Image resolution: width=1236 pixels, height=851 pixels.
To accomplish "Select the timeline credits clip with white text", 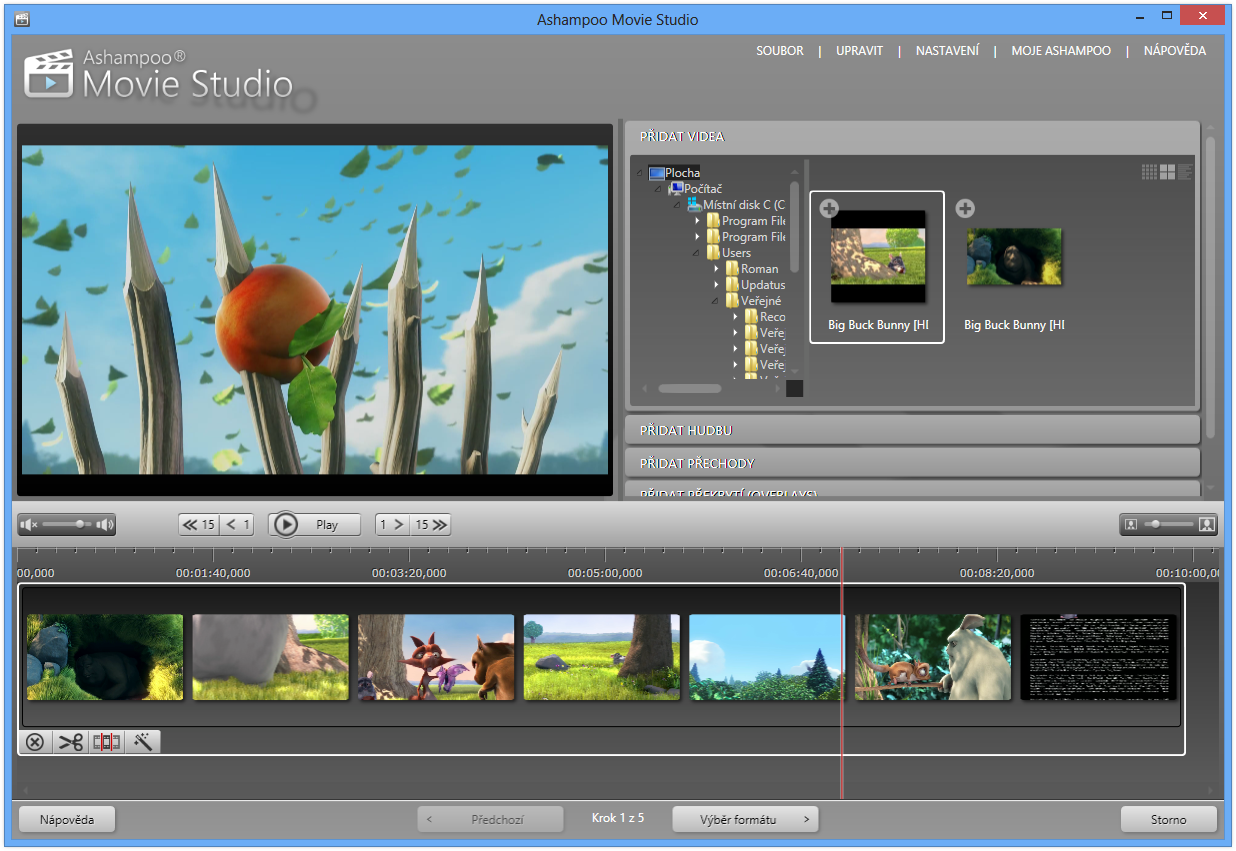I will pos(1098,657).
